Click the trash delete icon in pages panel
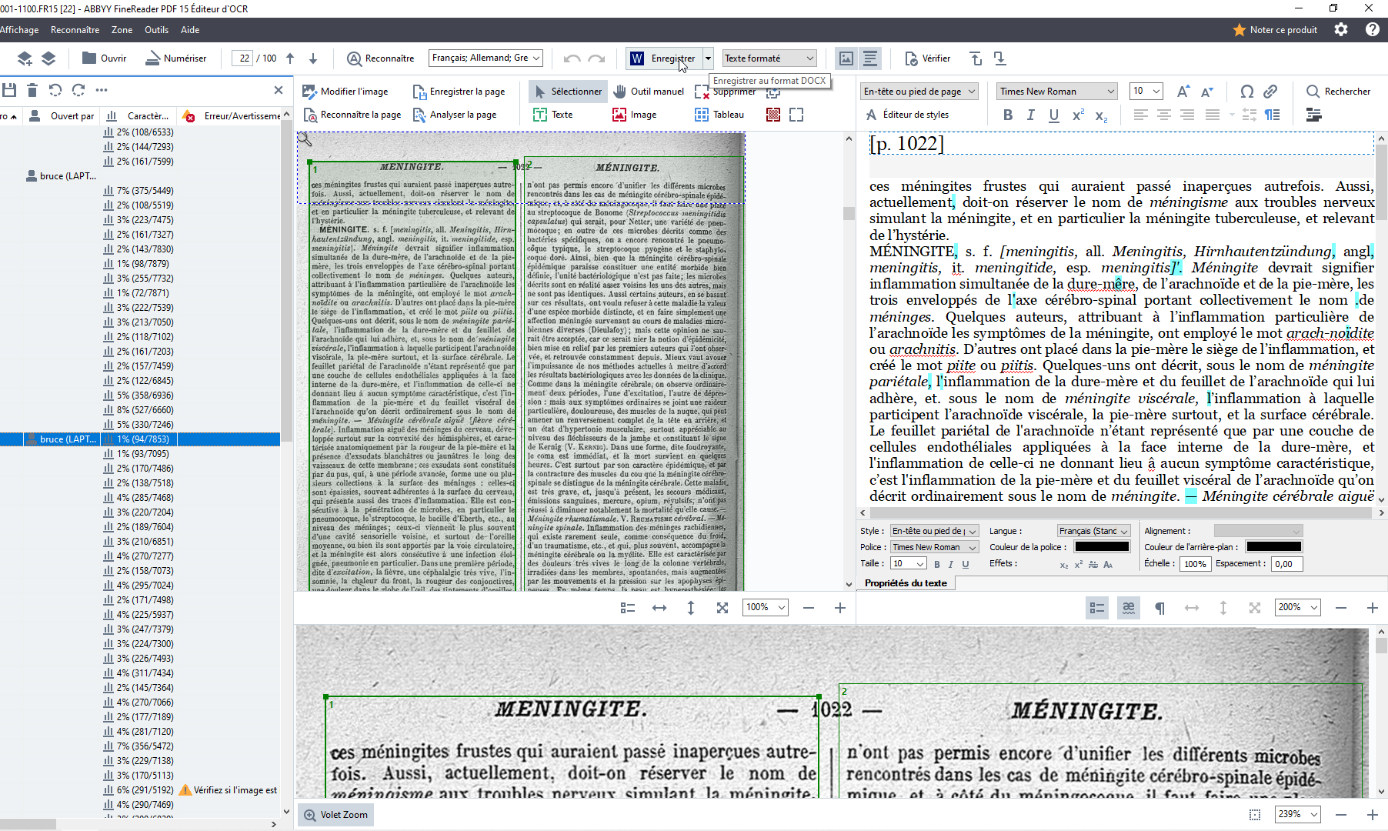Image resolution: width=1388 pixels, height=831 pixels. coord(32,90)
